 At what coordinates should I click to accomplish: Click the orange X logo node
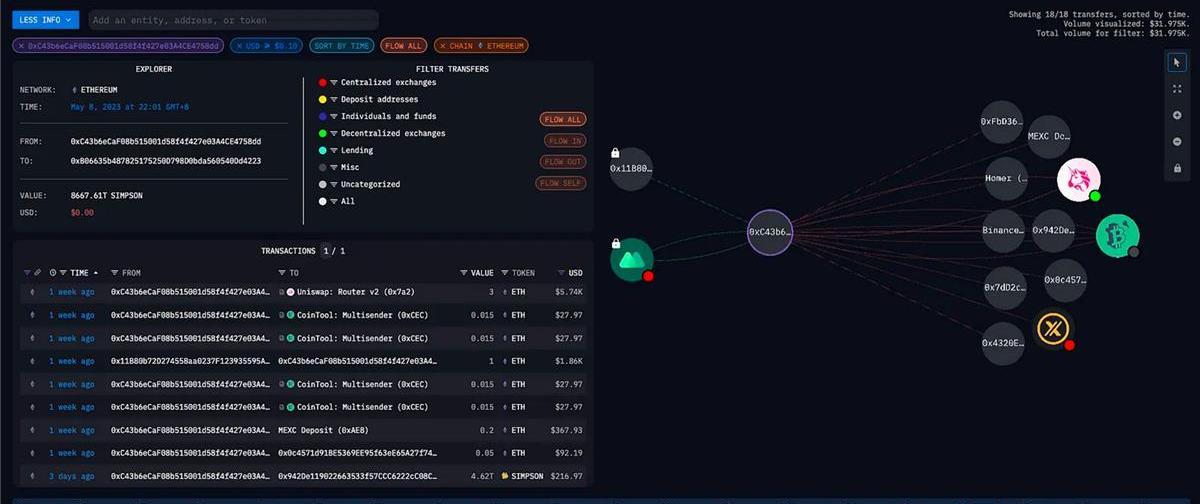click(1052, 329)
